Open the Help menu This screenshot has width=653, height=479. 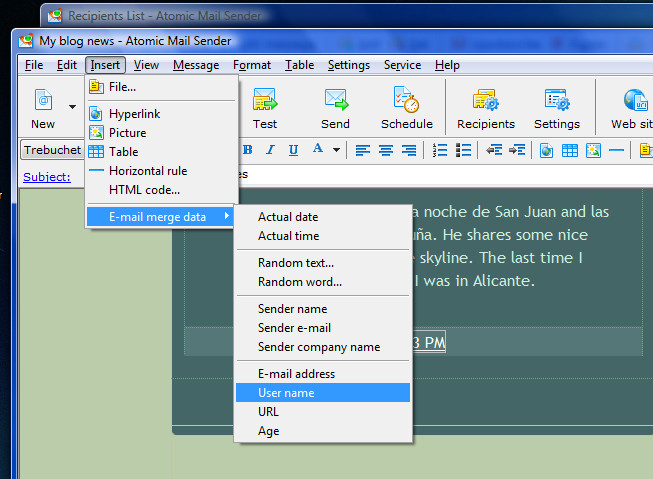447,65
